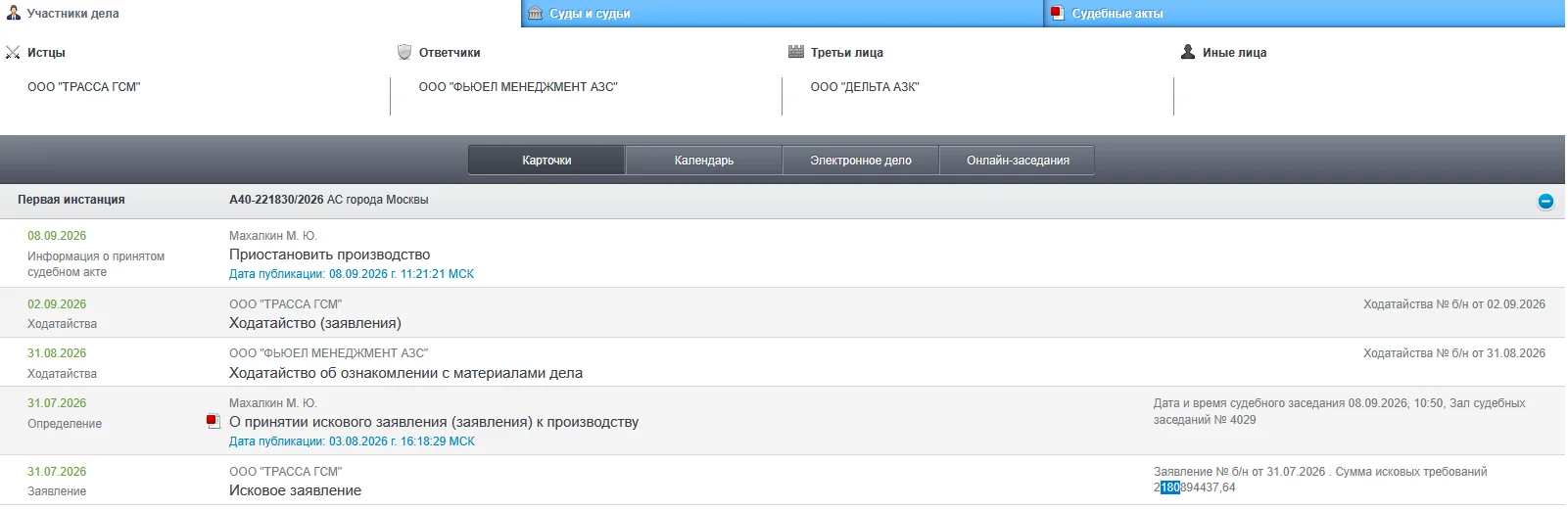1568x510 pixels.
Task: Click the Первая инстанция heading
Action: (x=71, y=200)
